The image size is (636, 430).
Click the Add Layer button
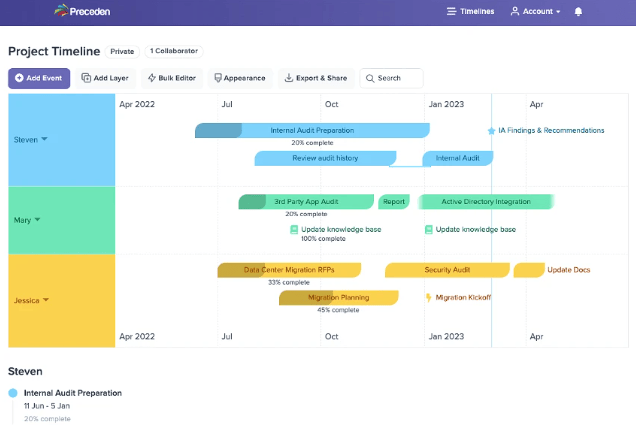(104, 78)
